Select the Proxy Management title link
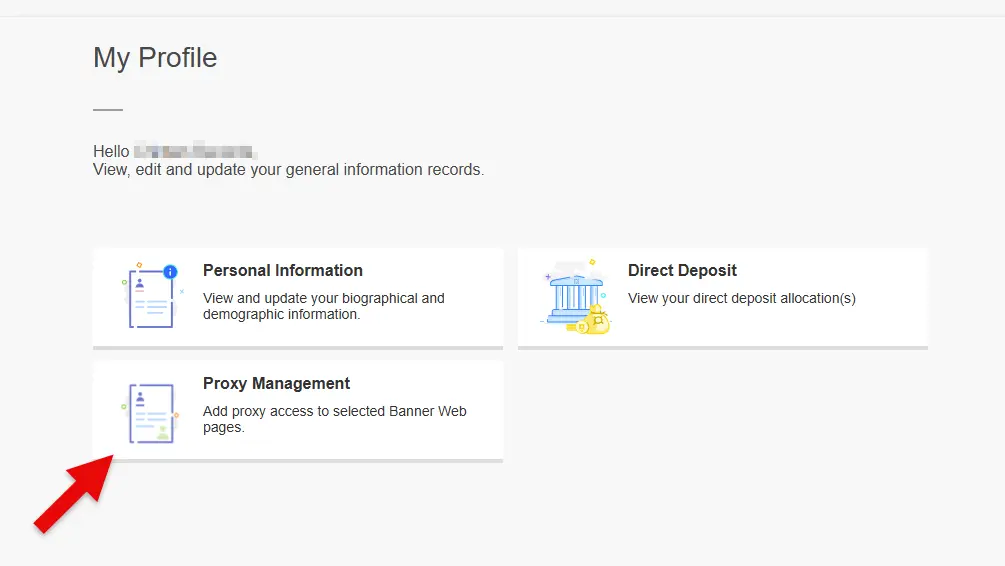Viewport: 1005px width, 566px height. point(276,383)
